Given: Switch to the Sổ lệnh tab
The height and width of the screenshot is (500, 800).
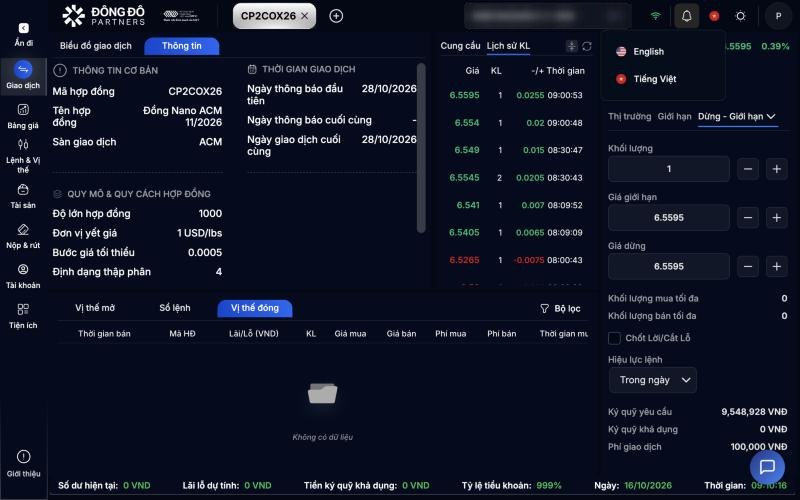Looking at the screenshot, I should click(174, 308).
